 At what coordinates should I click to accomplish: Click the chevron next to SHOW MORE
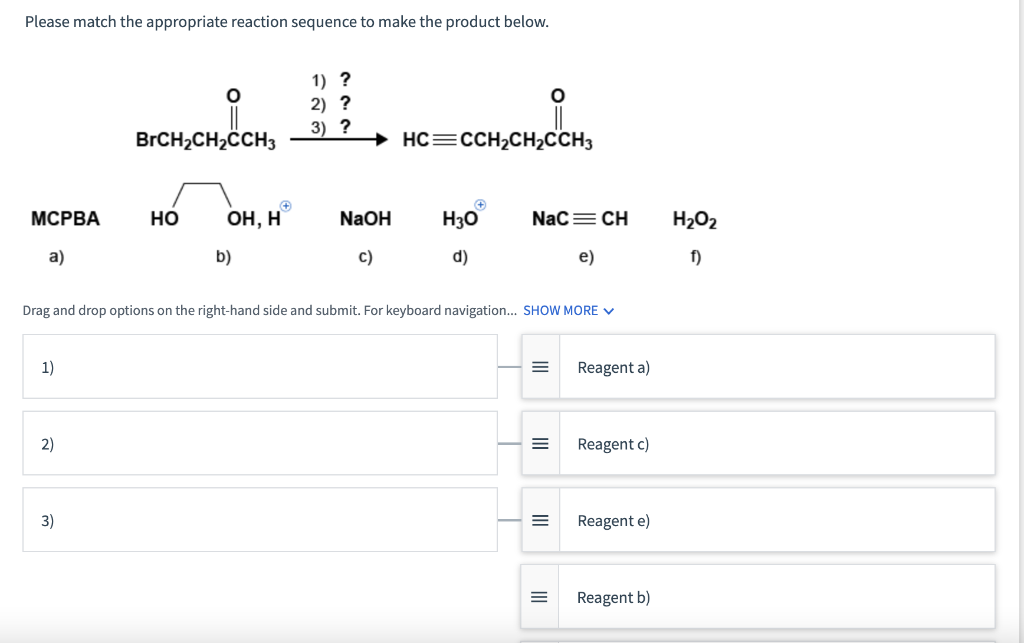pos(609,310)
